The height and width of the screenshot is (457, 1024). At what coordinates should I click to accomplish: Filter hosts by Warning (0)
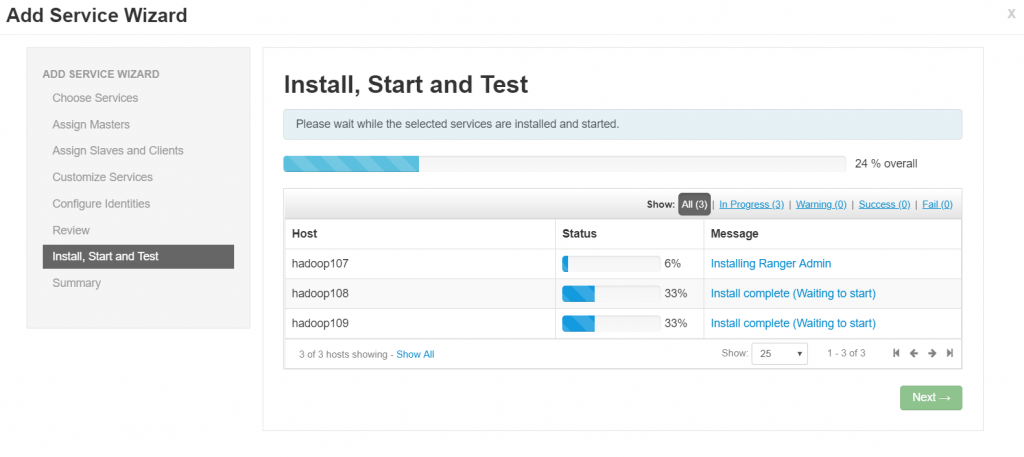tap(821, 204)
